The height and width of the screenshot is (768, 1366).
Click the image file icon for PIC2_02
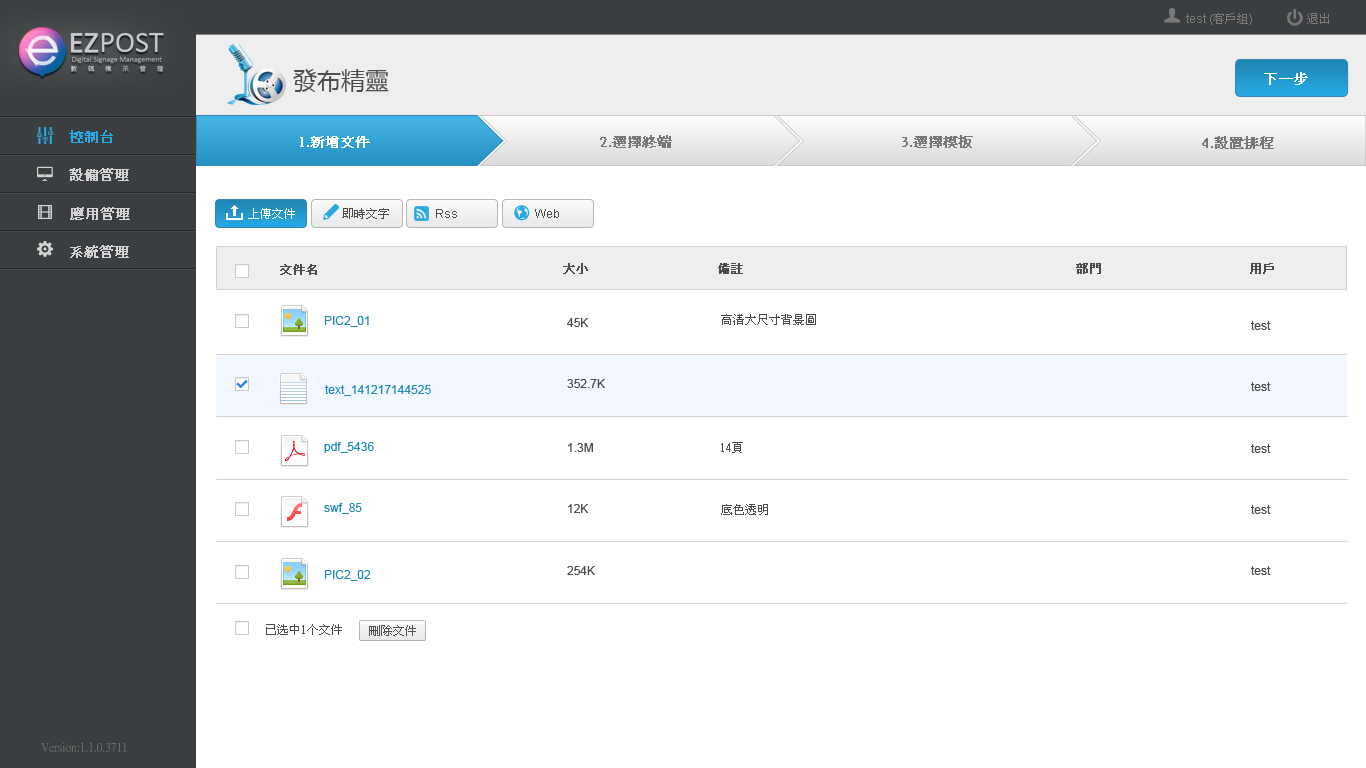click(x=294, y=573)
